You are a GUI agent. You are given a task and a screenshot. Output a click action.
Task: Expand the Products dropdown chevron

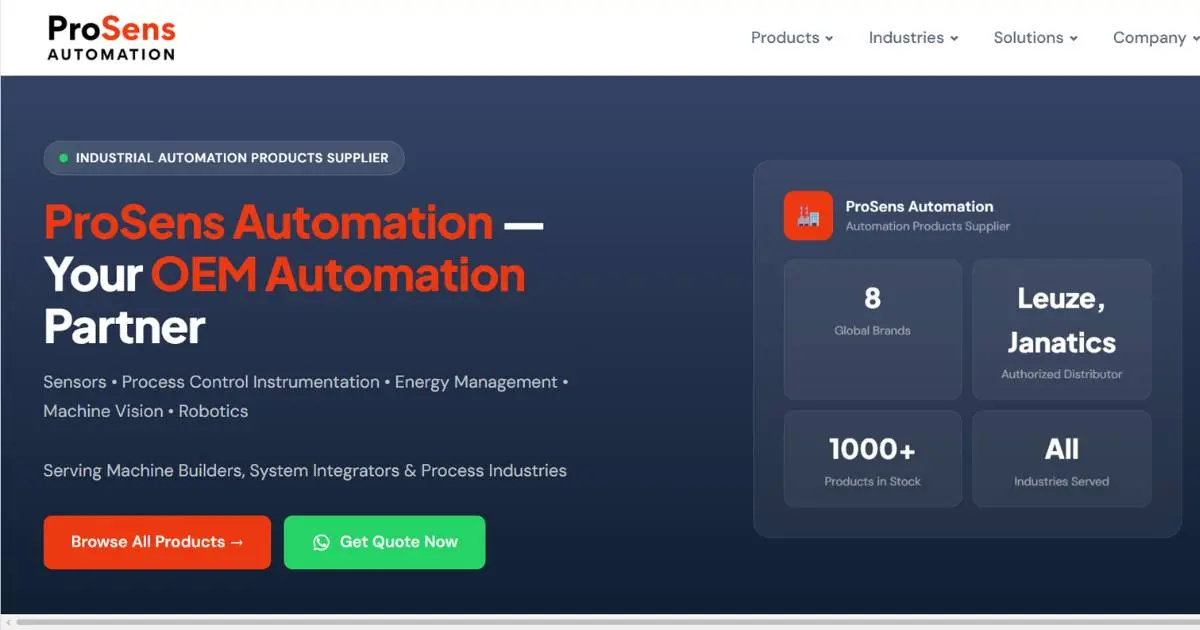coord(829,39)
